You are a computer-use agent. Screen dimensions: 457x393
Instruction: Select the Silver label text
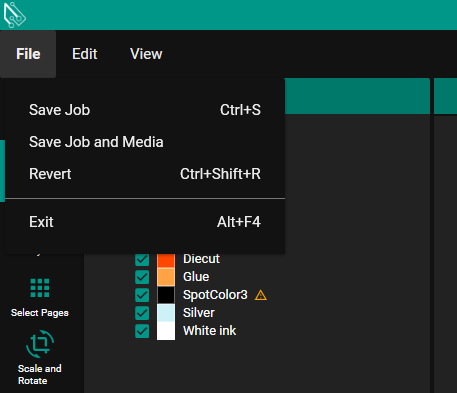199,313
